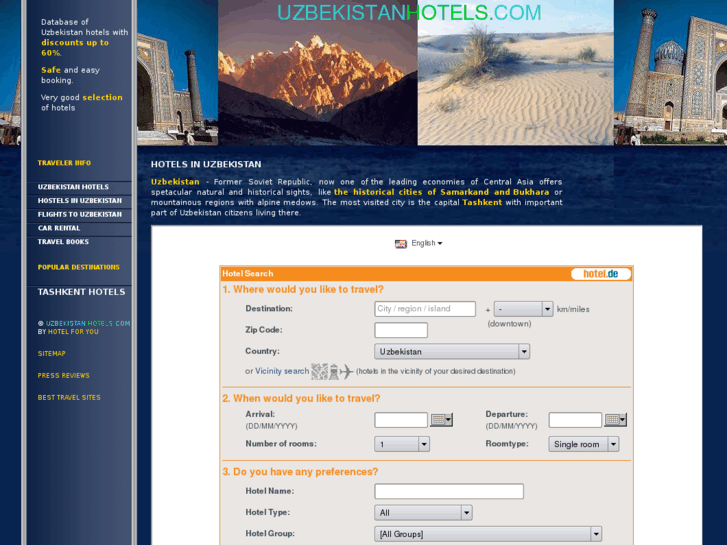Click the hotel.de logo
The width and height of the screenshot is (727, 545).
601,274
